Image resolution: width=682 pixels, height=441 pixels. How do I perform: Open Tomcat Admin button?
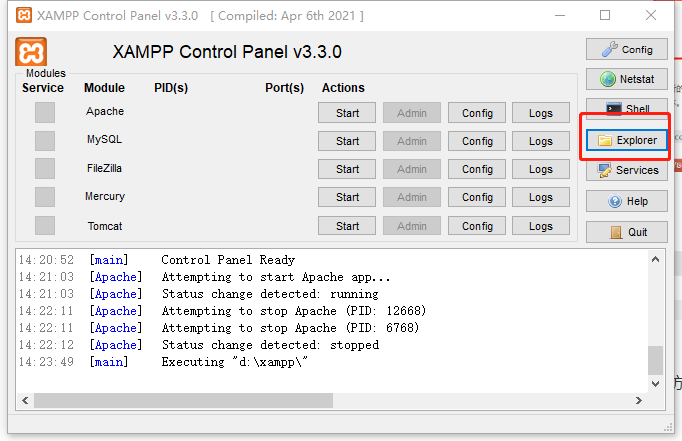(x=411, y=226)
